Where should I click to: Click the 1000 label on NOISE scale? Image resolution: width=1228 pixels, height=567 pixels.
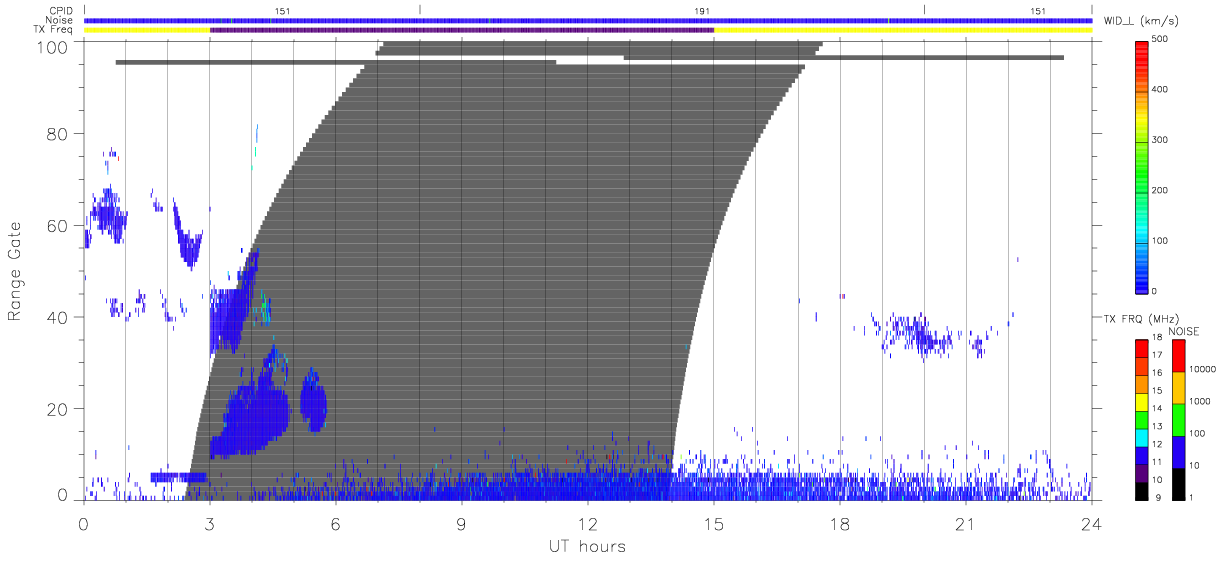(1202, 400)
